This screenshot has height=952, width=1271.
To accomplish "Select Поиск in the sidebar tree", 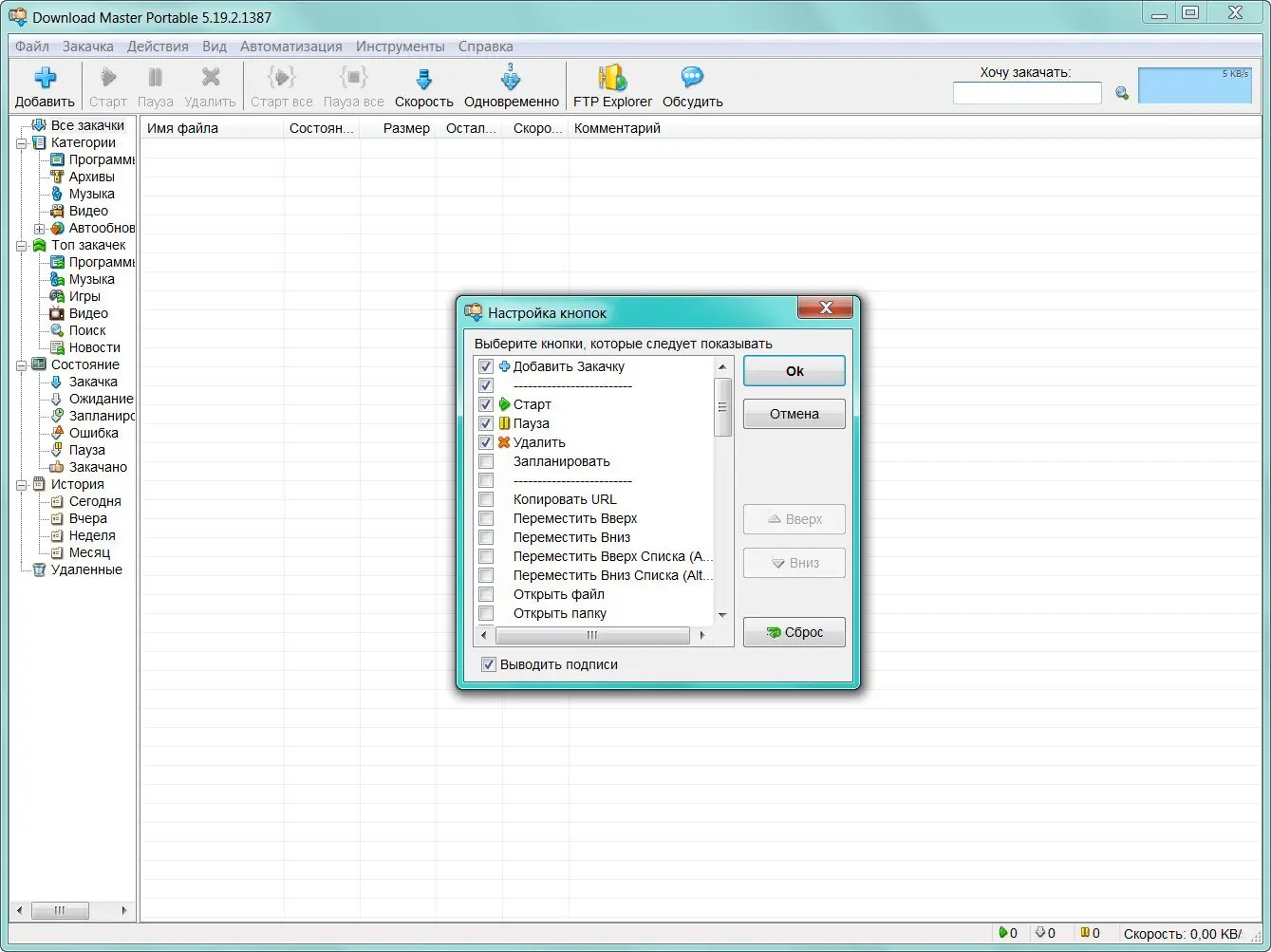I will pos(87,330).
